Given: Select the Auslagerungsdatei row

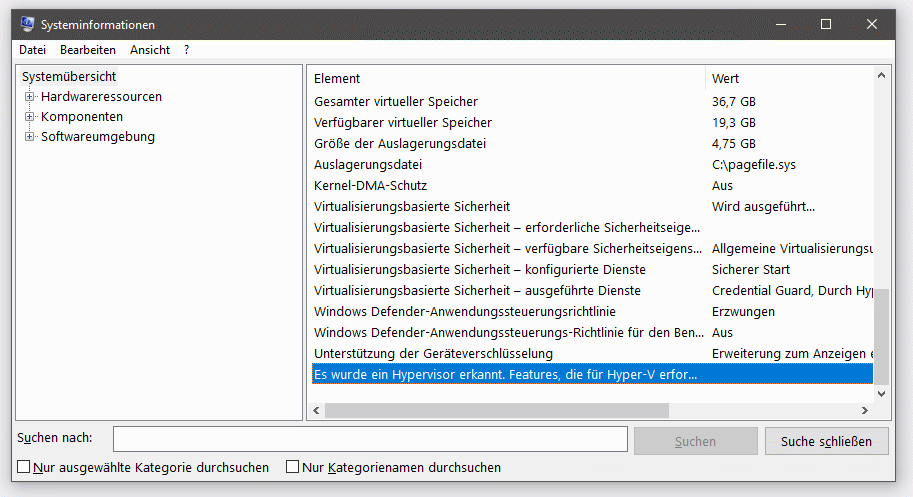Looking at the screenshot, I should 592,165.
